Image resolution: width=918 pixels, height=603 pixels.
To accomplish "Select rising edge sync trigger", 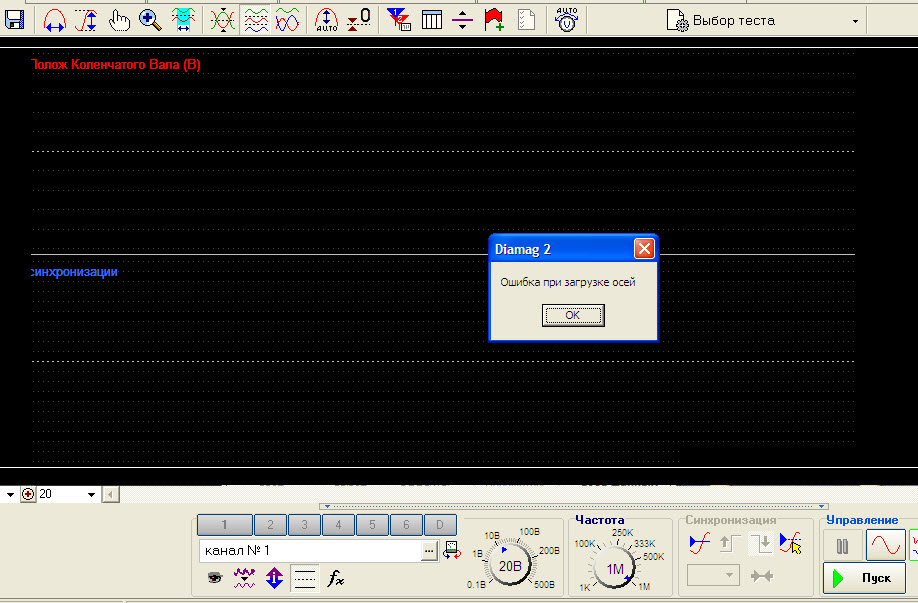I will point(729,543).
